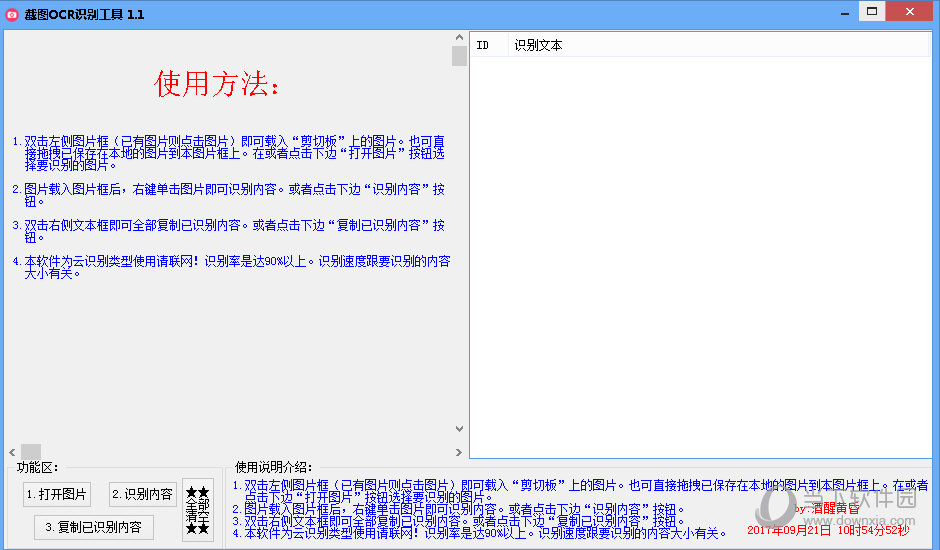Click the empty recognized-text list area
The image size is (940, 550).
coord(700,258)
